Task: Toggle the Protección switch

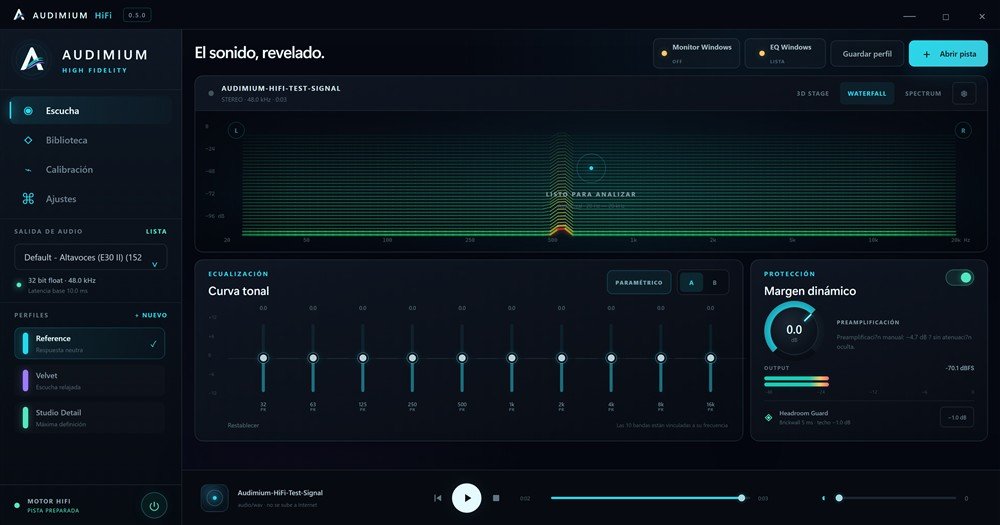Action: pyautogui.click(x=960, y=277)
